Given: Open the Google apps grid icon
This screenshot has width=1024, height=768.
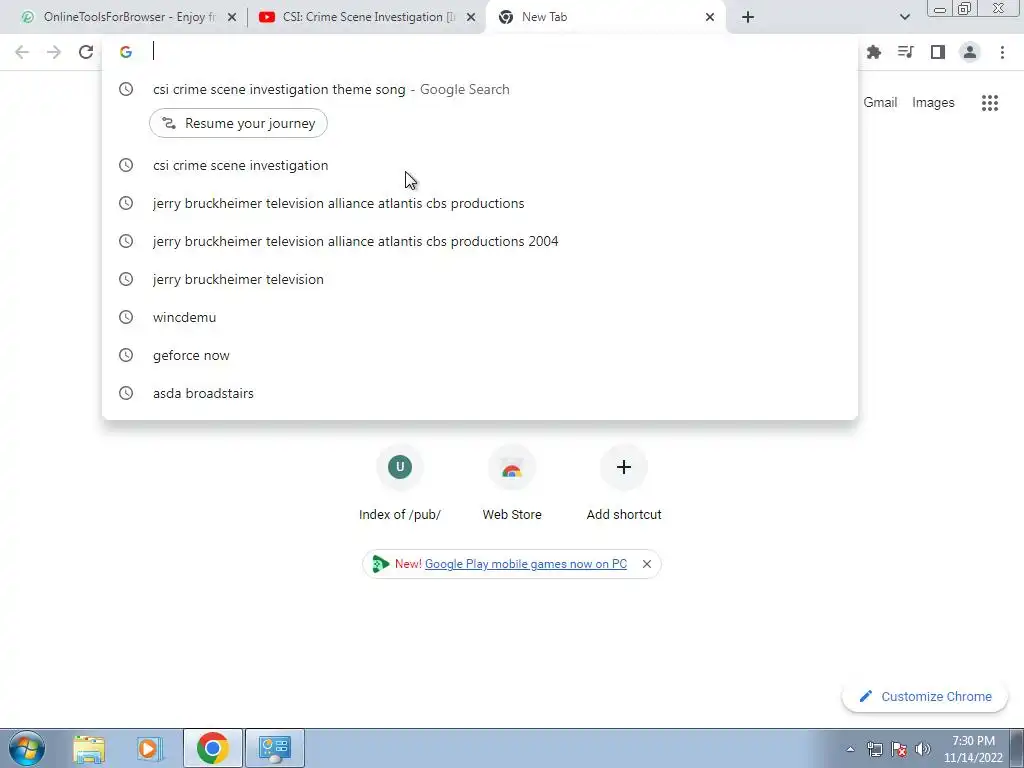Looking at the screenshot, I should coord(990,103).
